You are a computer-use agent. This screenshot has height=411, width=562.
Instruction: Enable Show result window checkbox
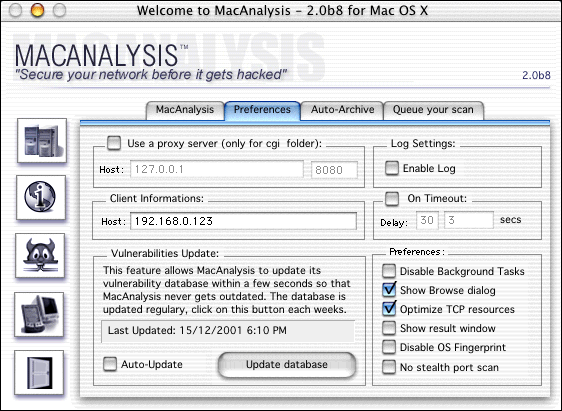pyautogui.click(x=389, y=328)
